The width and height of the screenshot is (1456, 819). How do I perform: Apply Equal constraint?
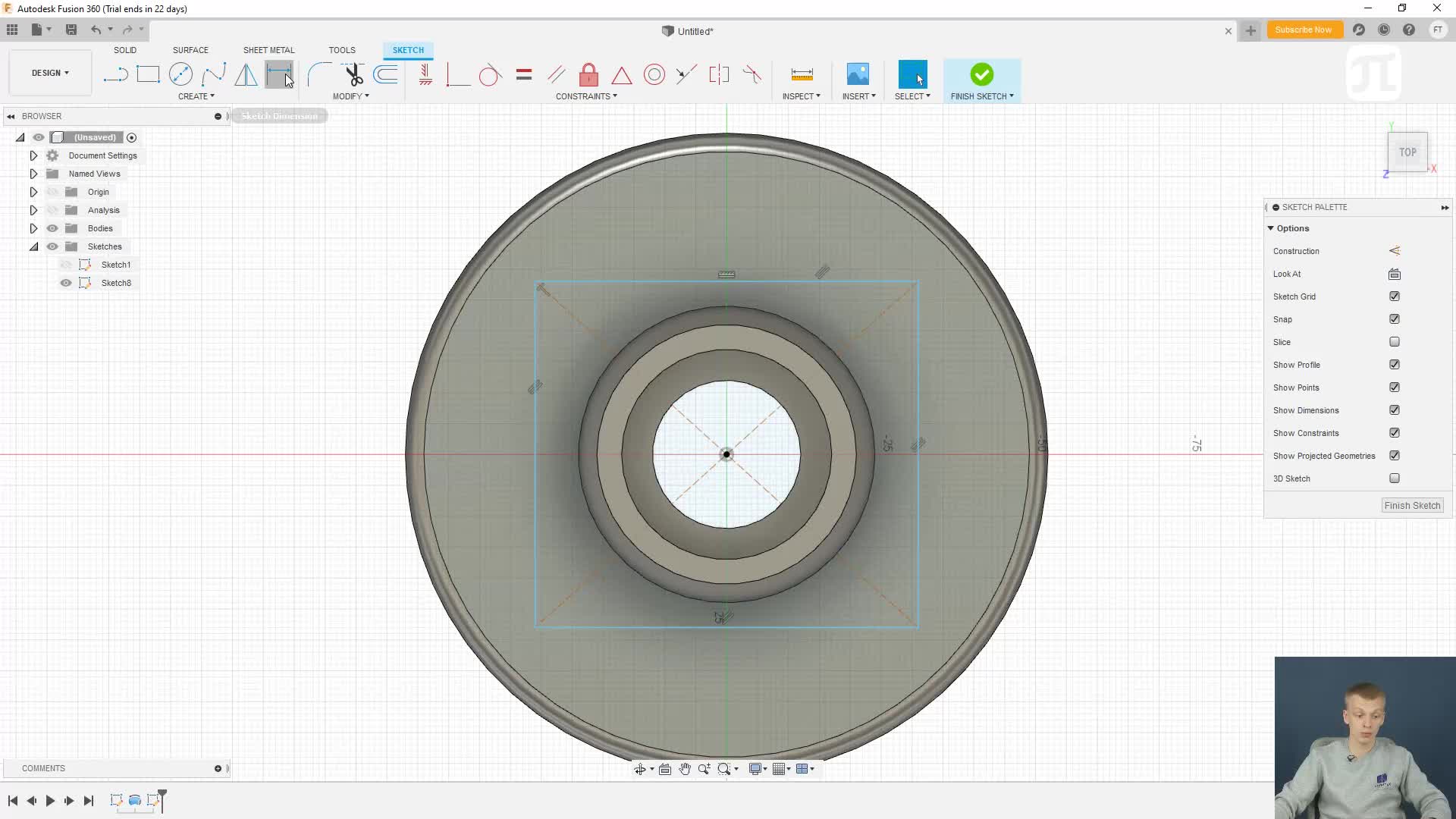523,74
